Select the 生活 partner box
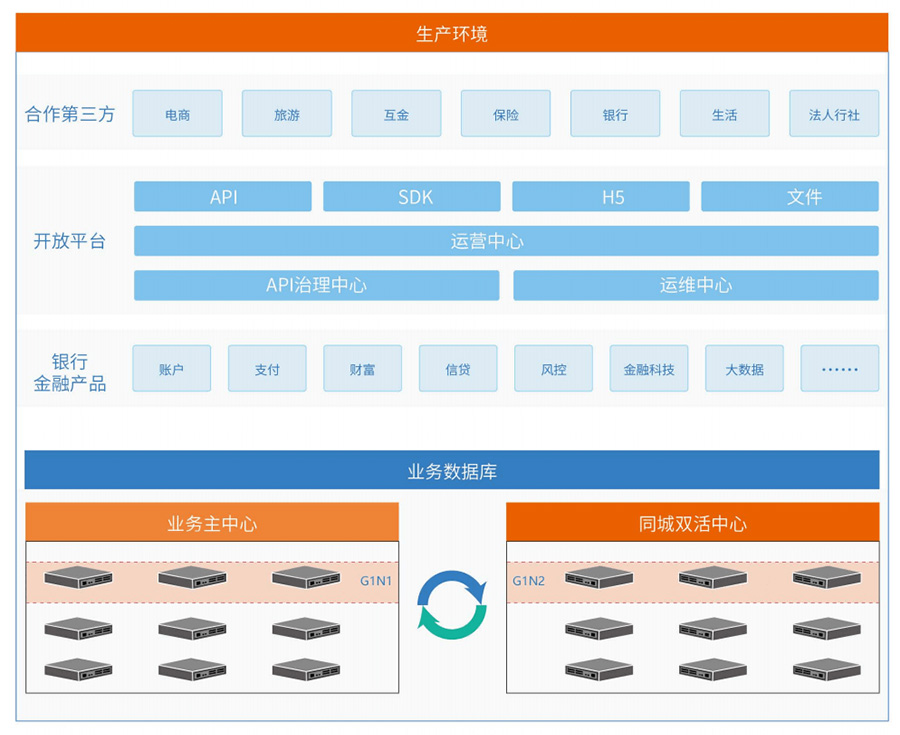The height and width of the screenshot is (735, 900). (725, 114)
